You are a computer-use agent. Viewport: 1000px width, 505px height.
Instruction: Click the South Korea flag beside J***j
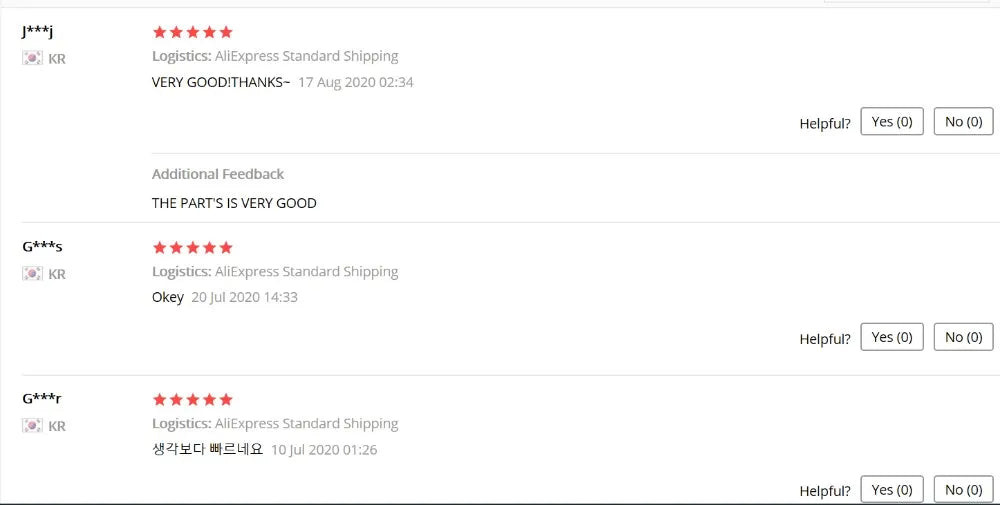click(33, 58)
